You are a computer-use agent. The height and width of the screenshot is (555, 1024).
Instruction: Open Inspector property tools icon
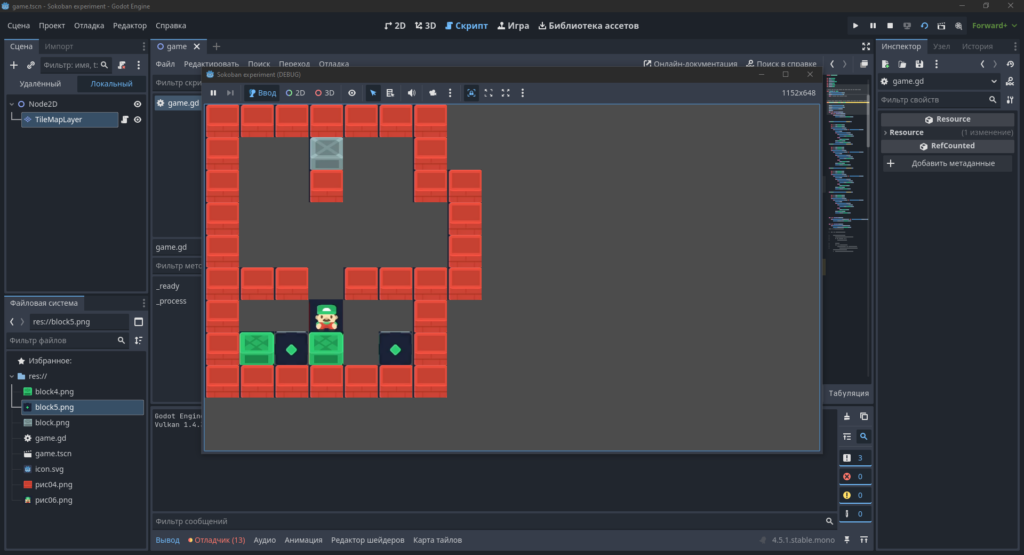coord(1010,100)
